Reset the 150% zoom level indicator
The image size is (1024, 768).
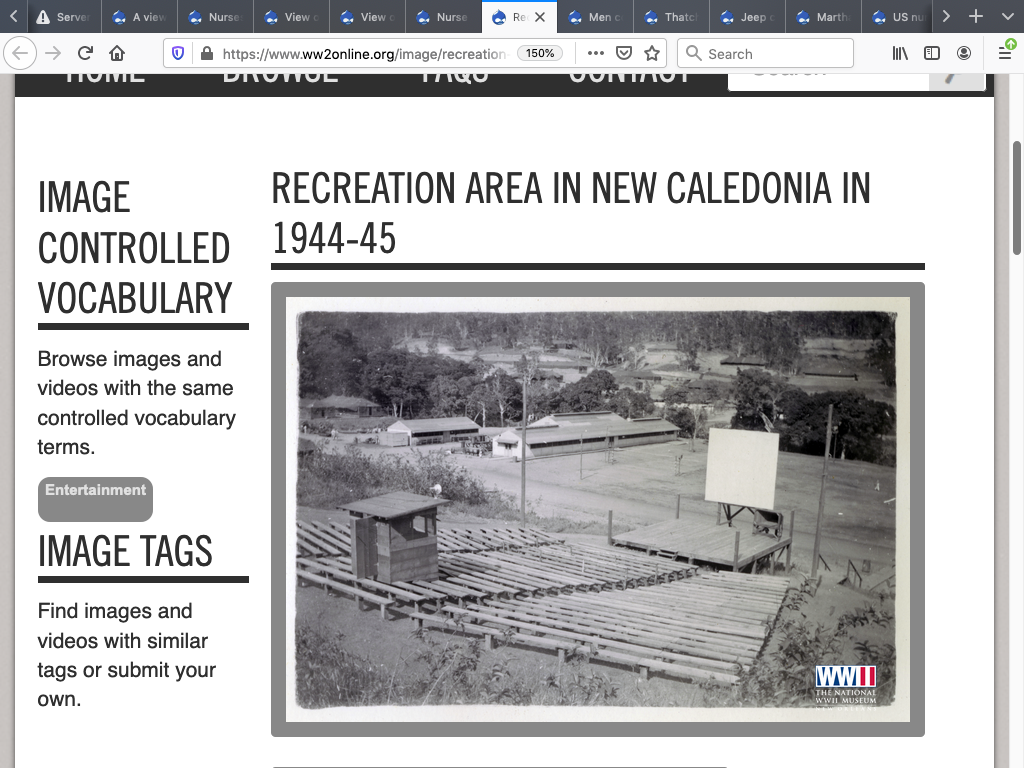(540, 54)
